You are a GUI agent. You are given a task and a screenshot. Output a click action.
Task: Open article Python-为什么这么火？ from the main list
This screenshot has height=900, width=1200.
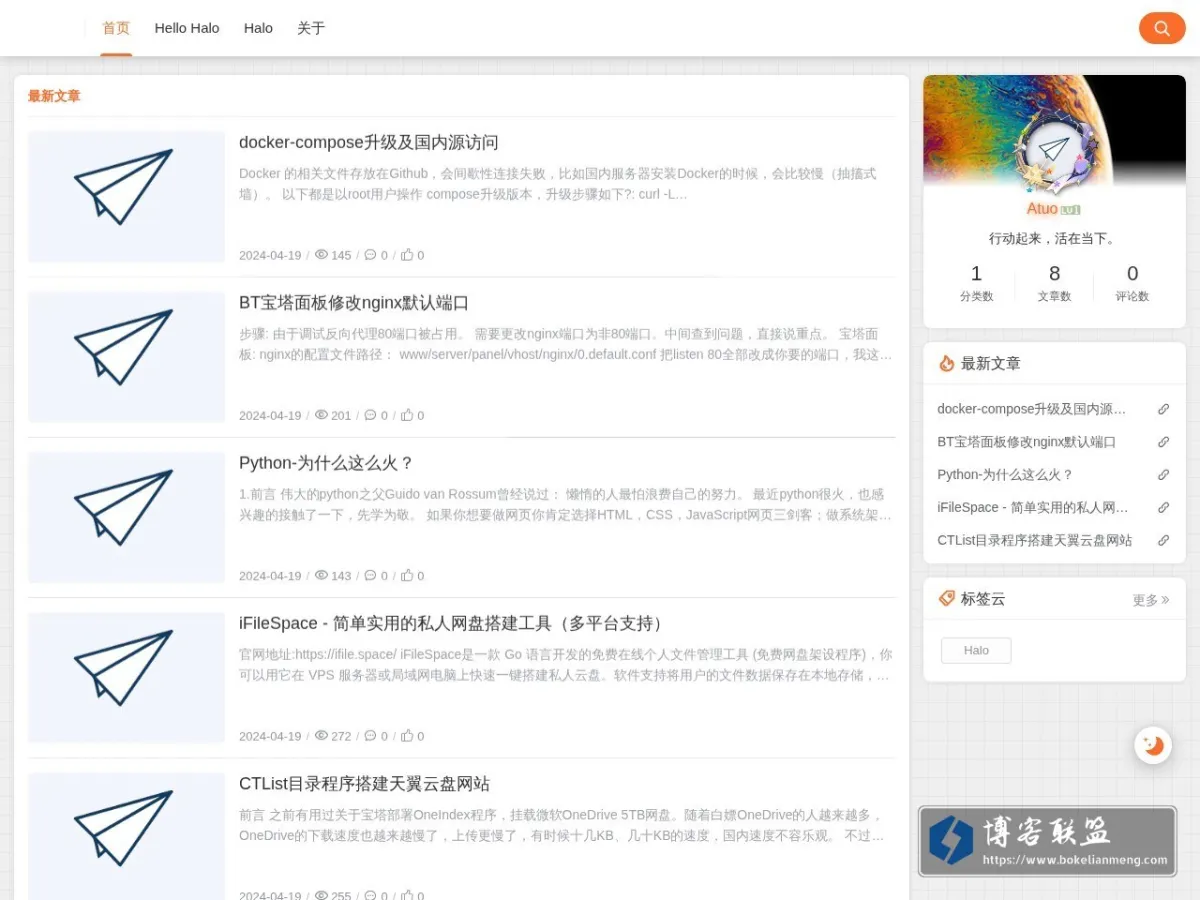click(x=326, y=463)
